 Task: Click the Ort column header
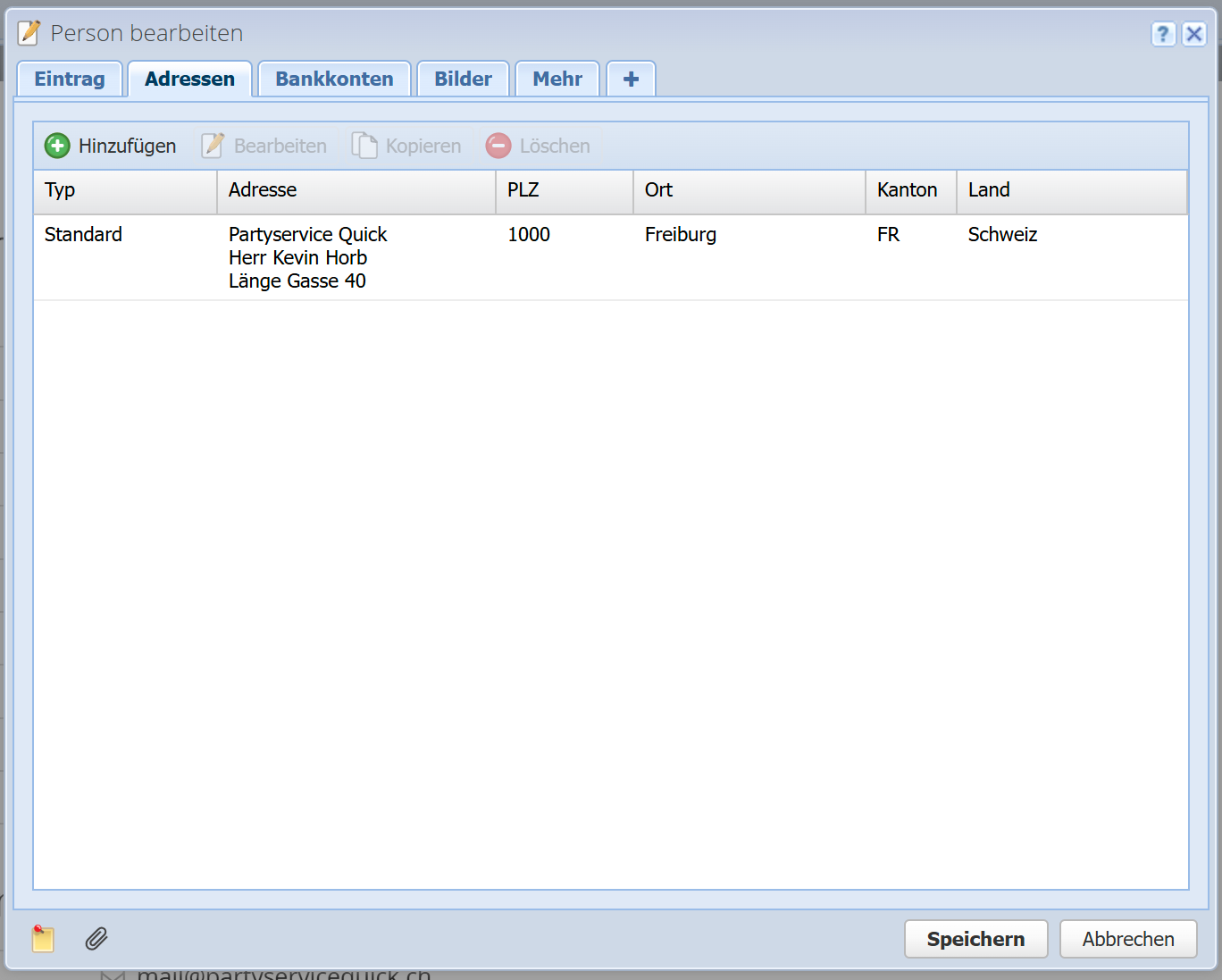tap(749, 190)
